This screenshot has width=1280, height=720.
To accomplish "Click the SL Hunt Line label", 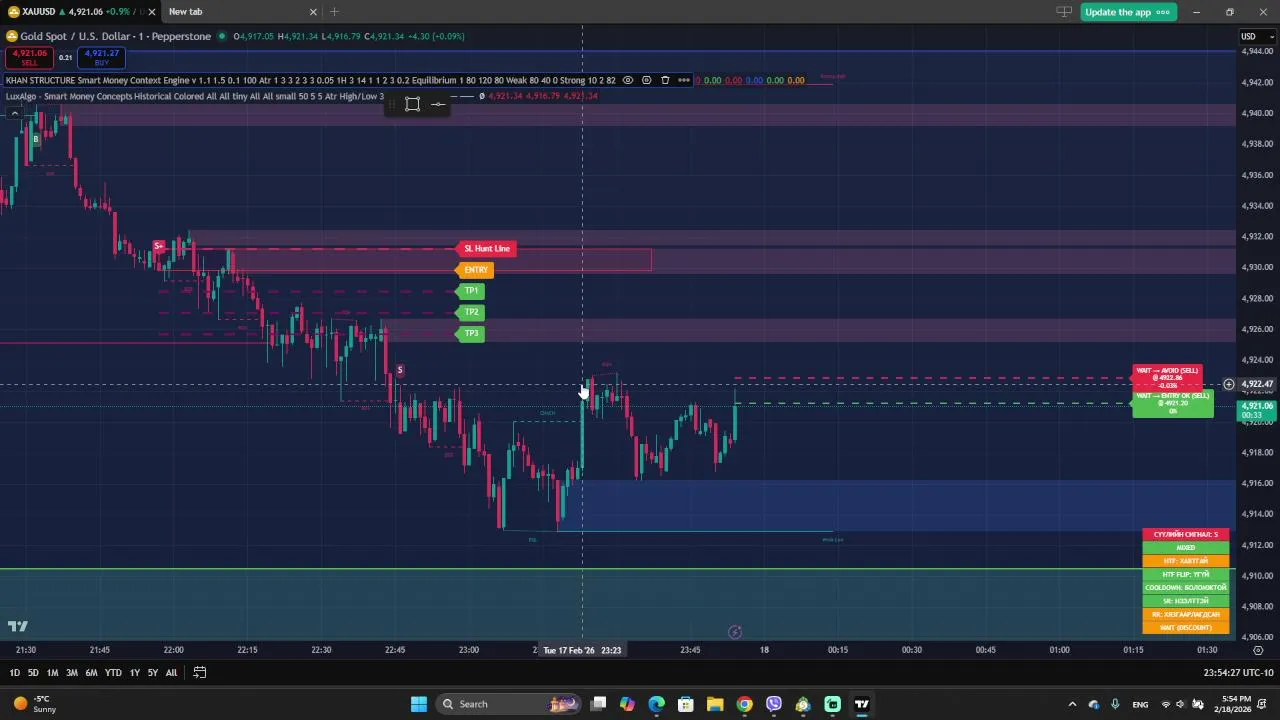I will (x=487, y=248).
